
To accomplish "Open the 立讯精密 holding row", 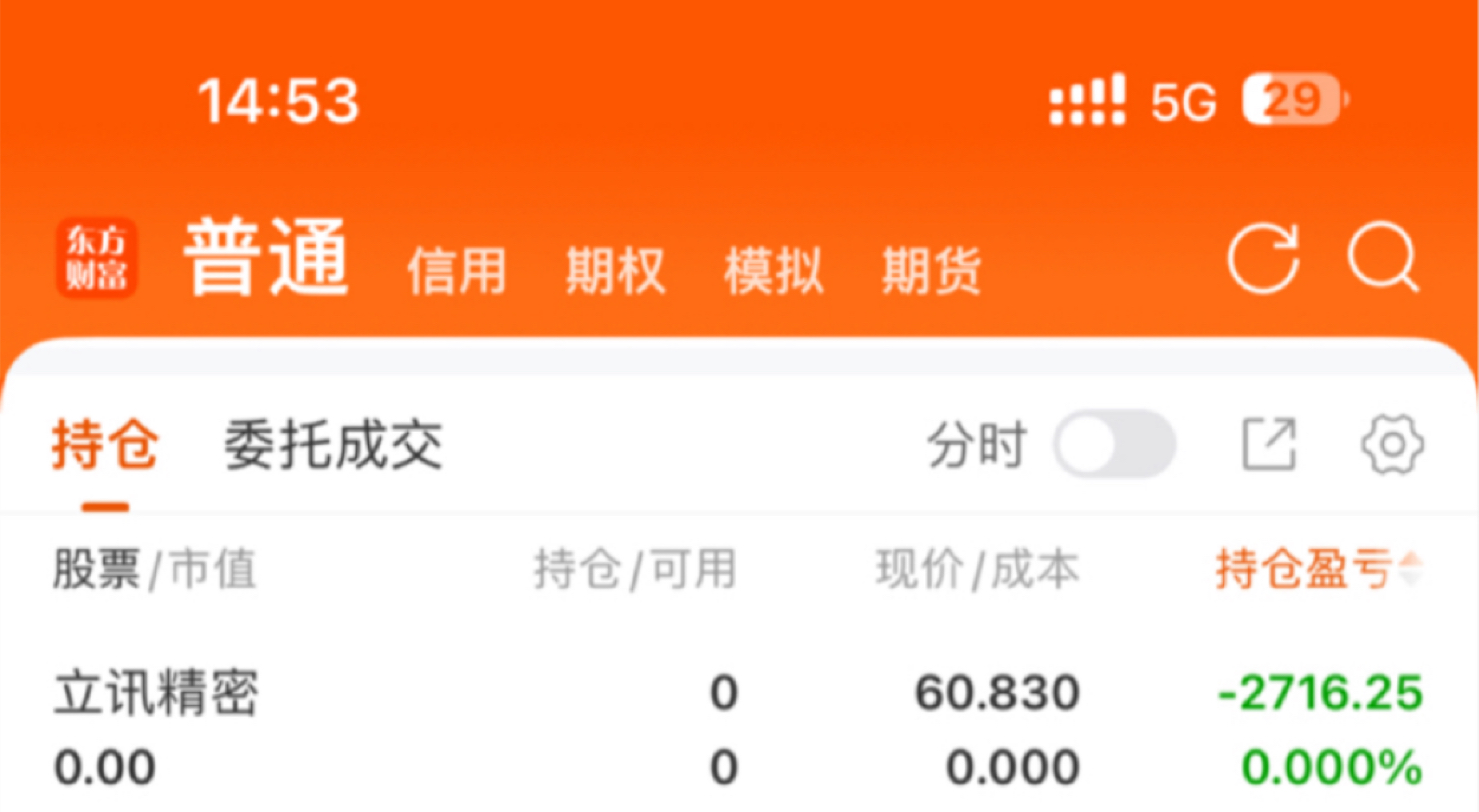I will [739, 731].
